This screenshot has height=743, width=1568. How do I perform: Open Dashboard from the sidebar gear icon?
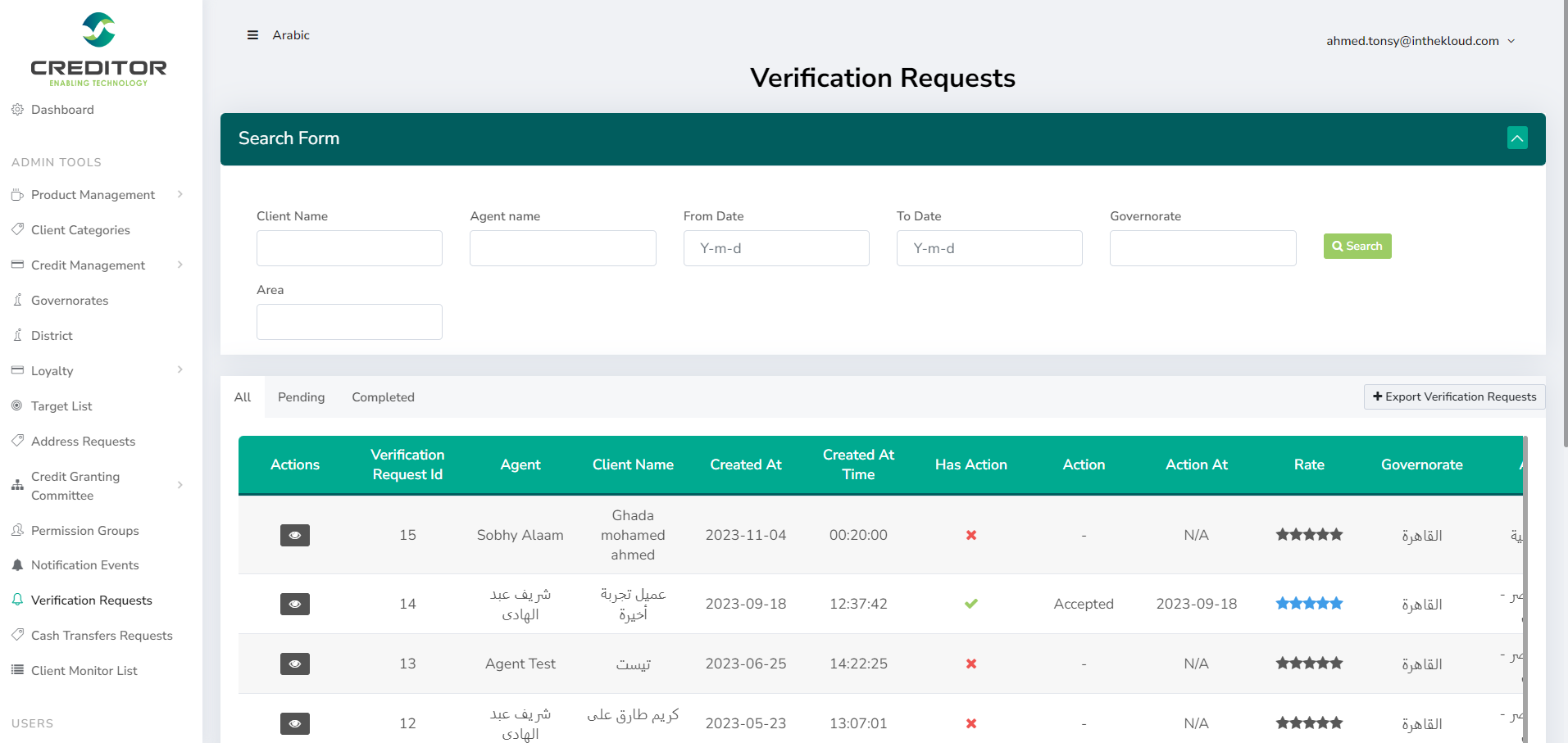click(x=17, y=110)
